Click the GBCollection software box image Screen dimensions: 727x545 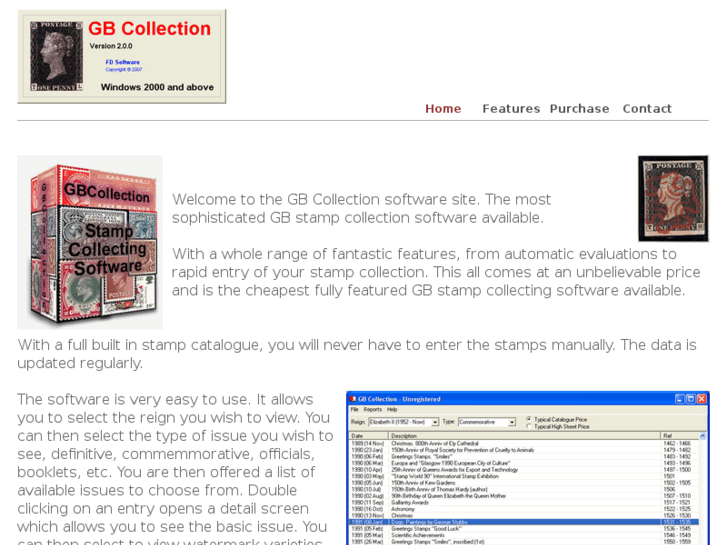(x=90, y=242)
